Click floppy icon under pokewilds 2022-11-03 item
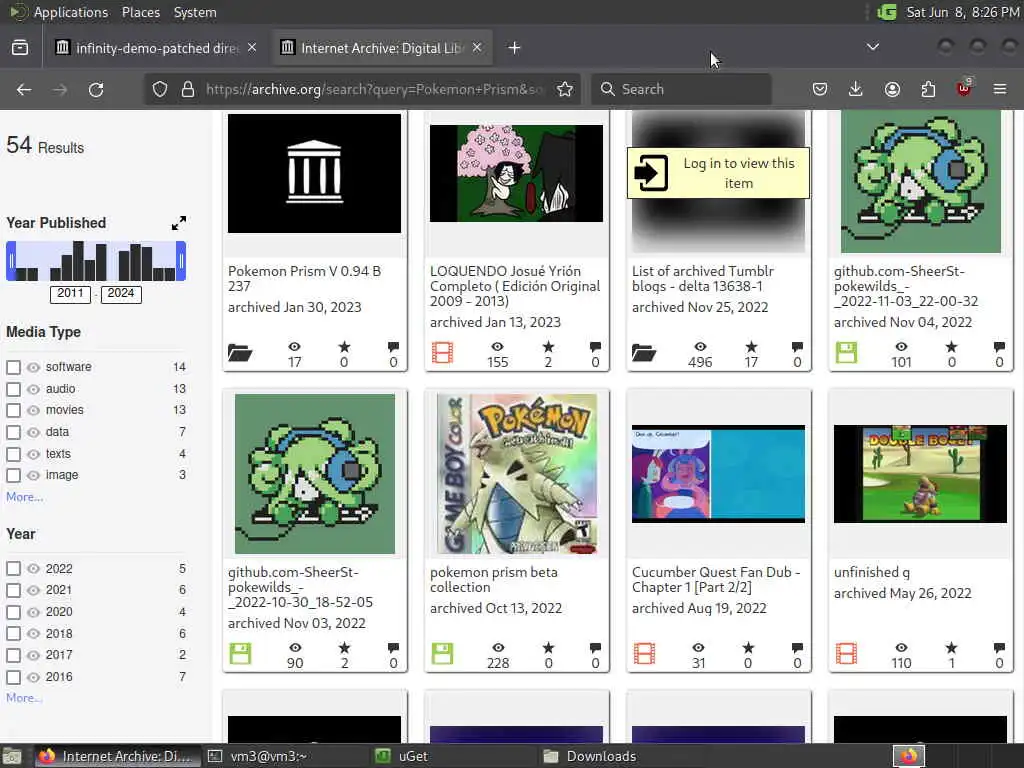This screenshot has width=1024, height=768. point(846,353)
